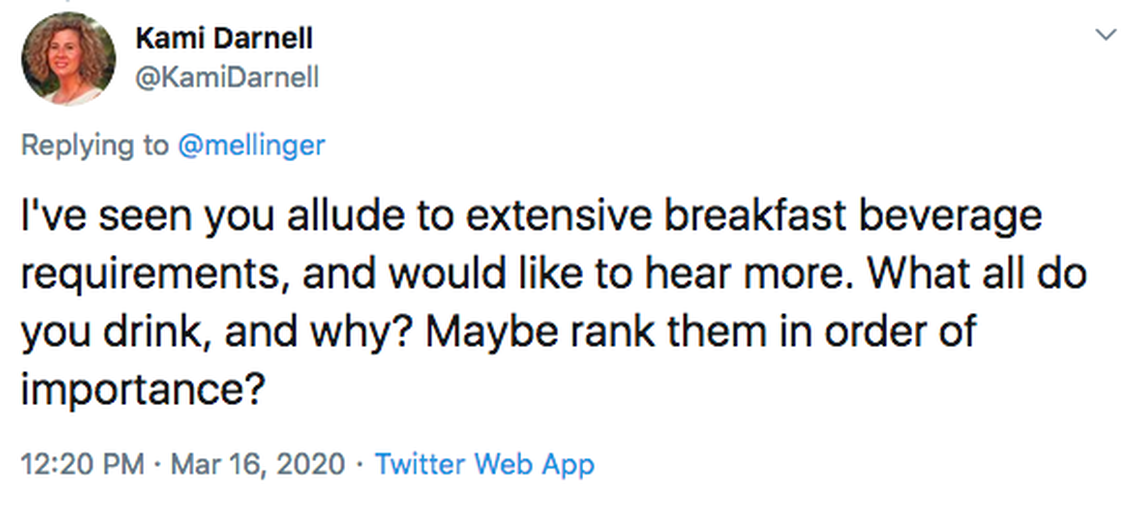Click the word "requirements" in the tweet
The width and height of the screenshot is (1140, 509).
click(152, 274)
